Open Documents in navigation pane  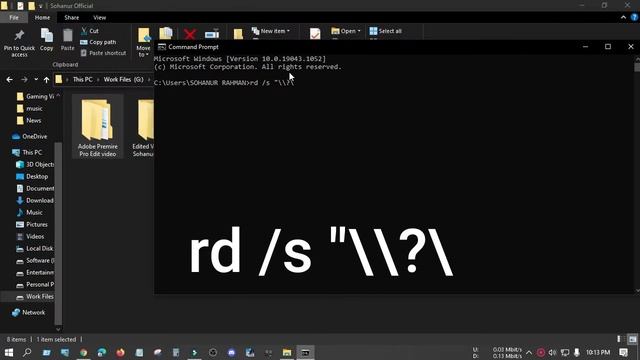point(40,189)
